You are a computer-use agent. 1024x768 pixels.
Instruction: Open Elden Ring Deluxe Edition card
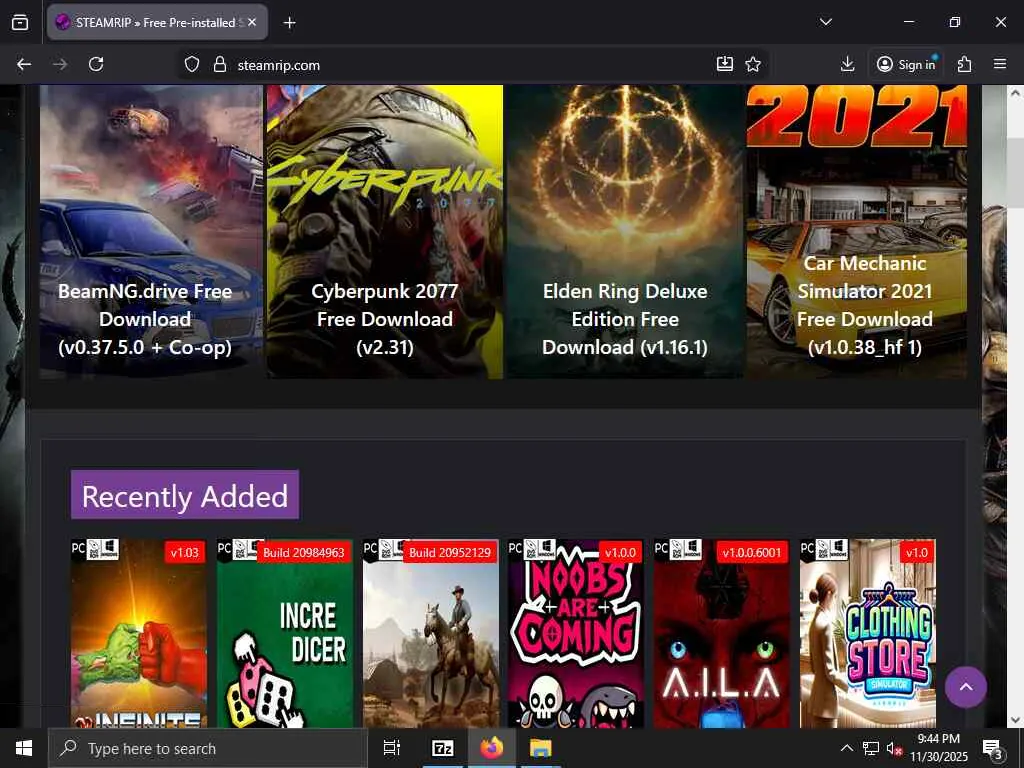[625, 231]
